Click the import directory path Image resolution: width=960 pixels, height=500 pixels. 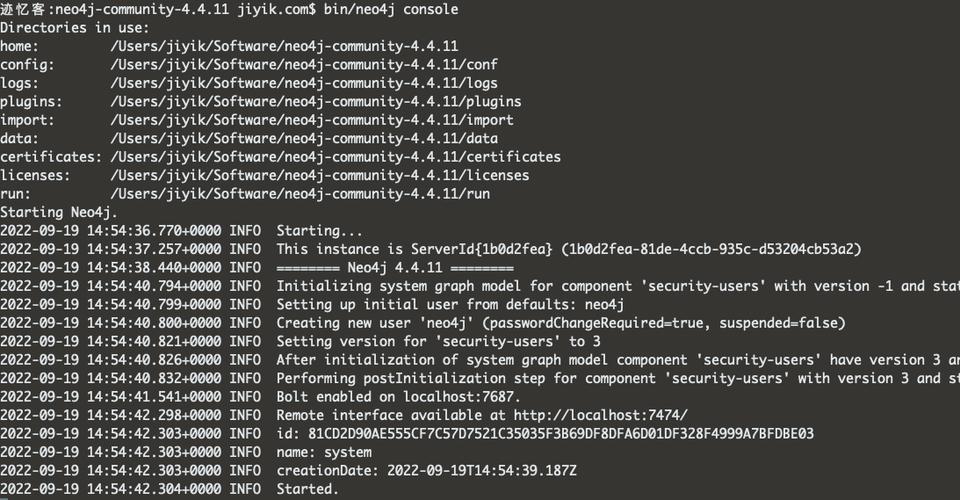312,120
